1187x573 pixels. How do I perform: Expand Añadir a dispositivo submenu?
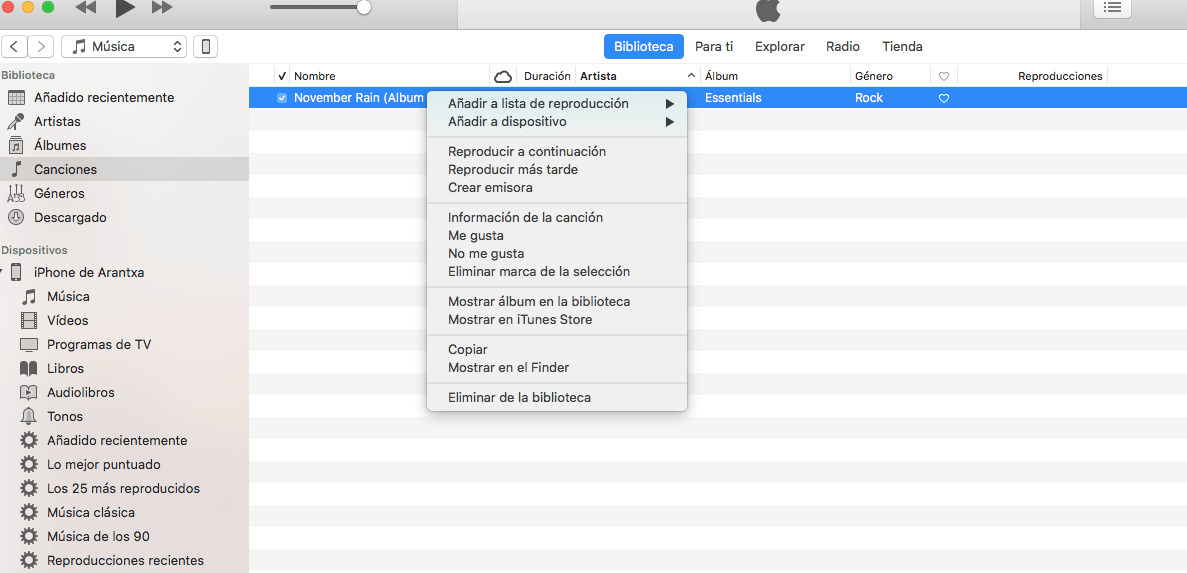(x=557, y=122)
